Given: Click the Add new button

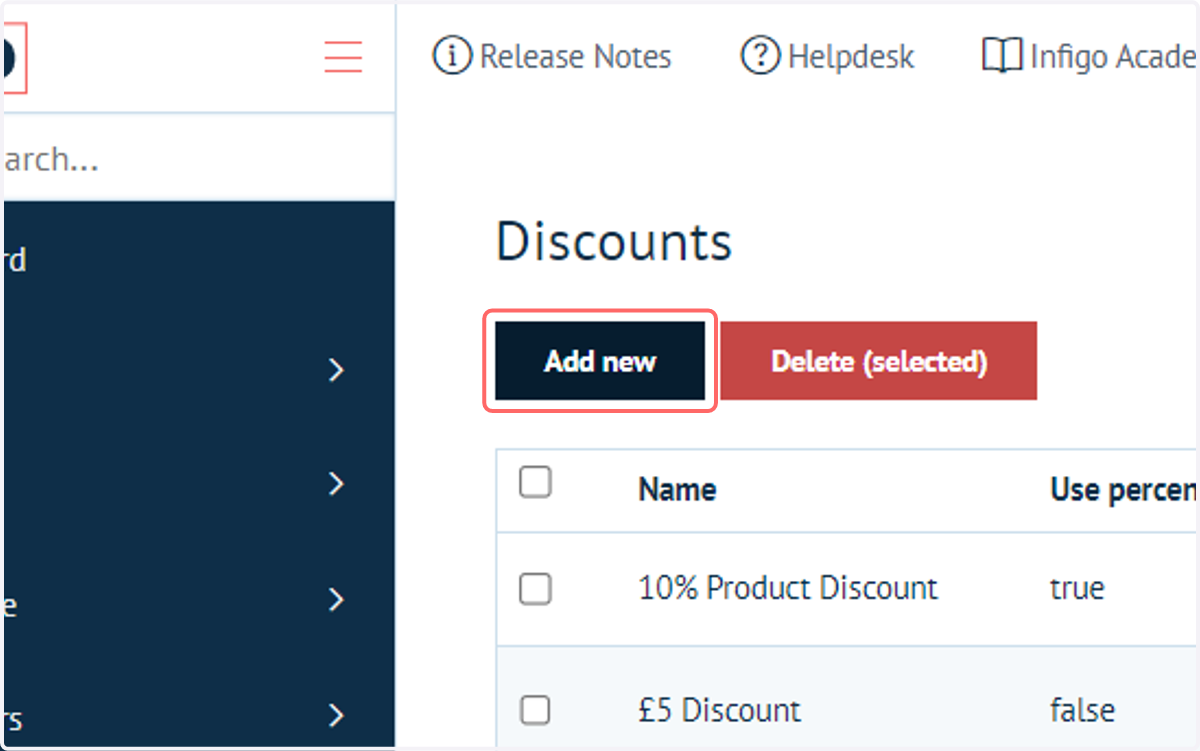Looking at the screenshot, I should pos(600,361).
